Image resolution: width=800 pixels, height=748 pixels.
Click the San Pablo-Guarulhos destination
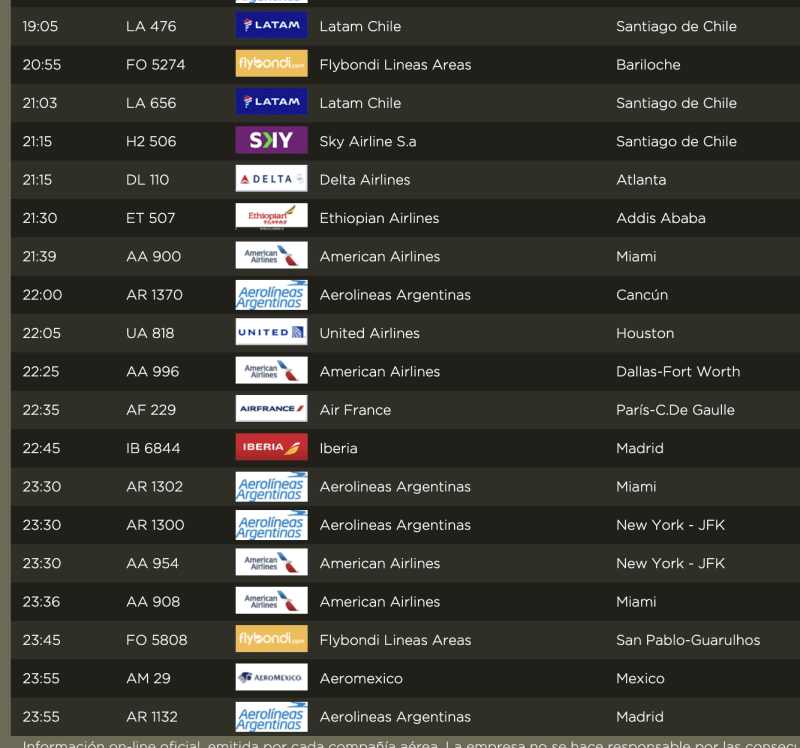688,640
